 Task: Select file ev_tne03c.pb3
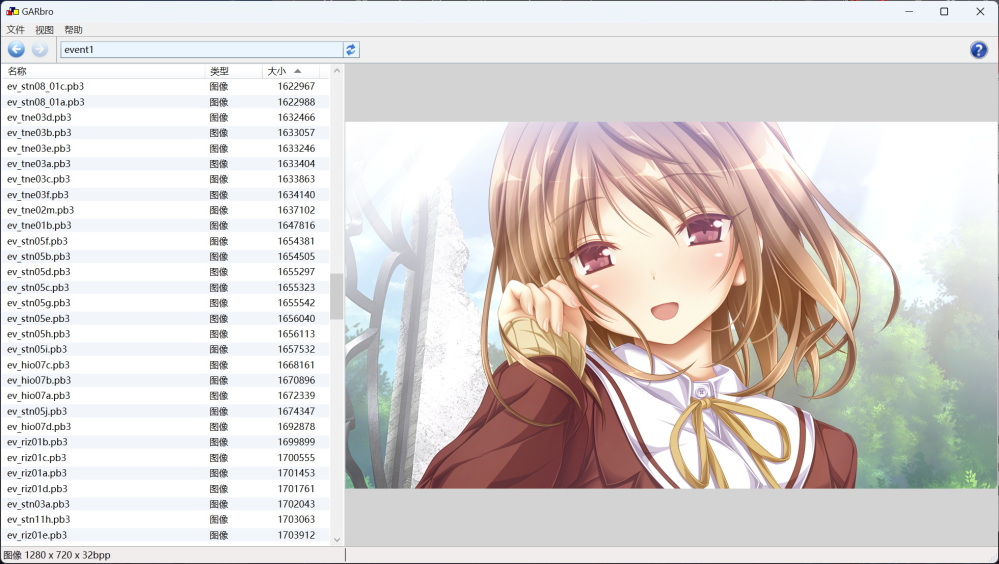[165, 179]
